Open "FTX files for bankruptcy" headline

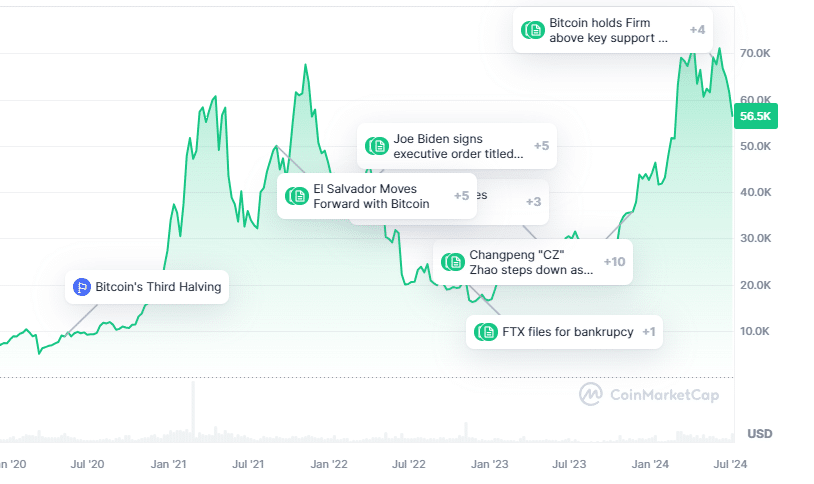[568, 332]
